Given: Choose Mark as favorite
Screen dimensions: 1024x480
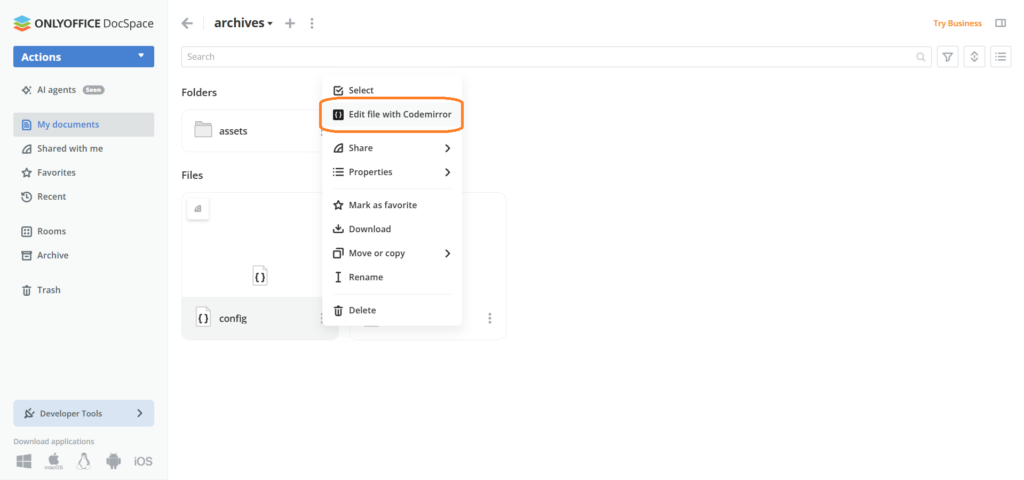Looking at the screenshot, I should [392, 205].
